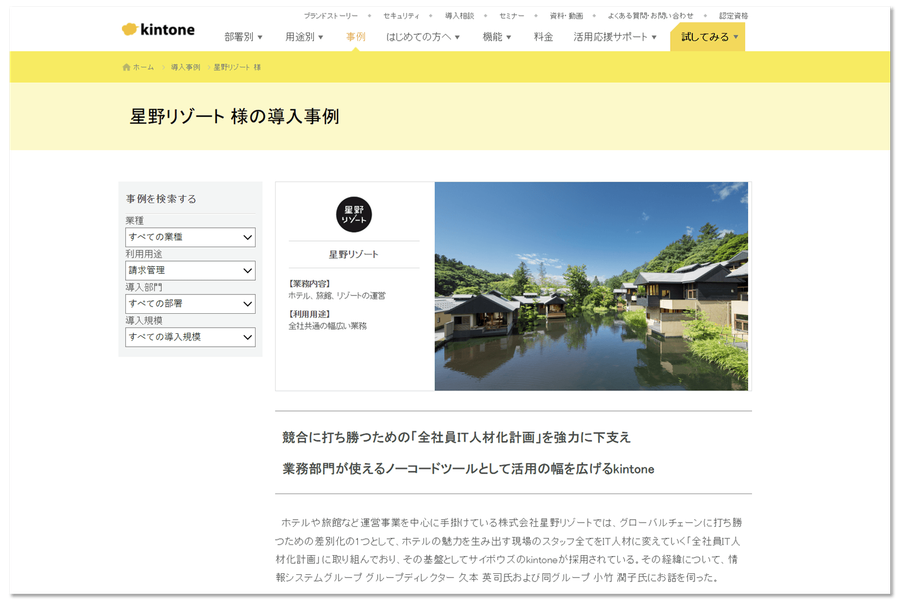Click the text 全社共通の幅広い業務
Viewport: 900px width, 600px height.
[x=327, y=326]
